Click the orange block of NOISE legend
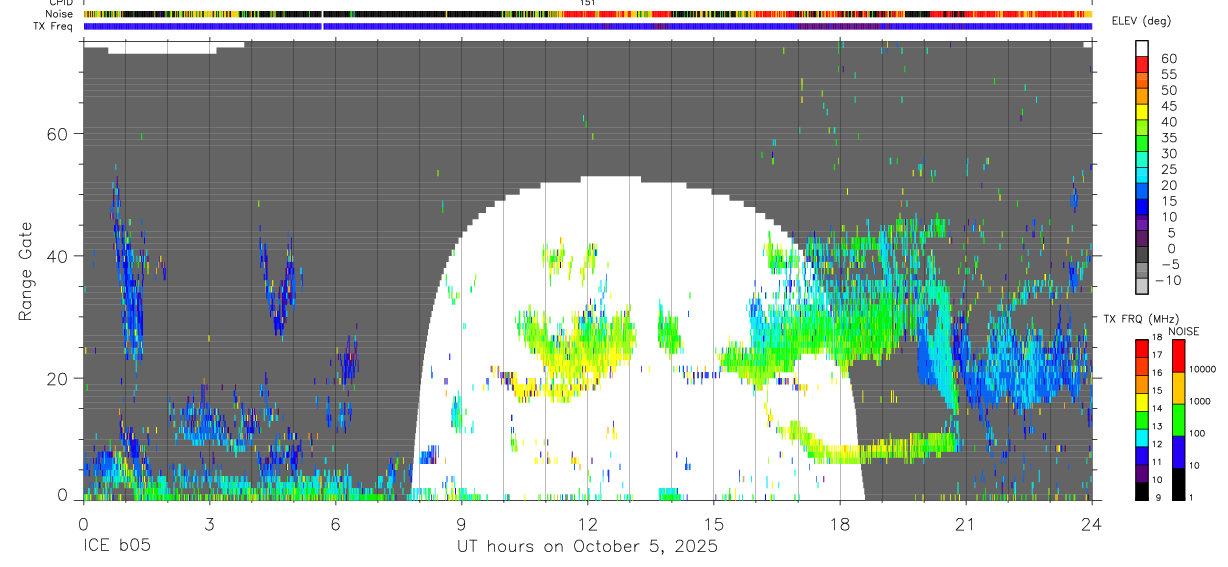Image resolution: width=1228 pixels, height=567 pixels. [x=1178, y=388]
